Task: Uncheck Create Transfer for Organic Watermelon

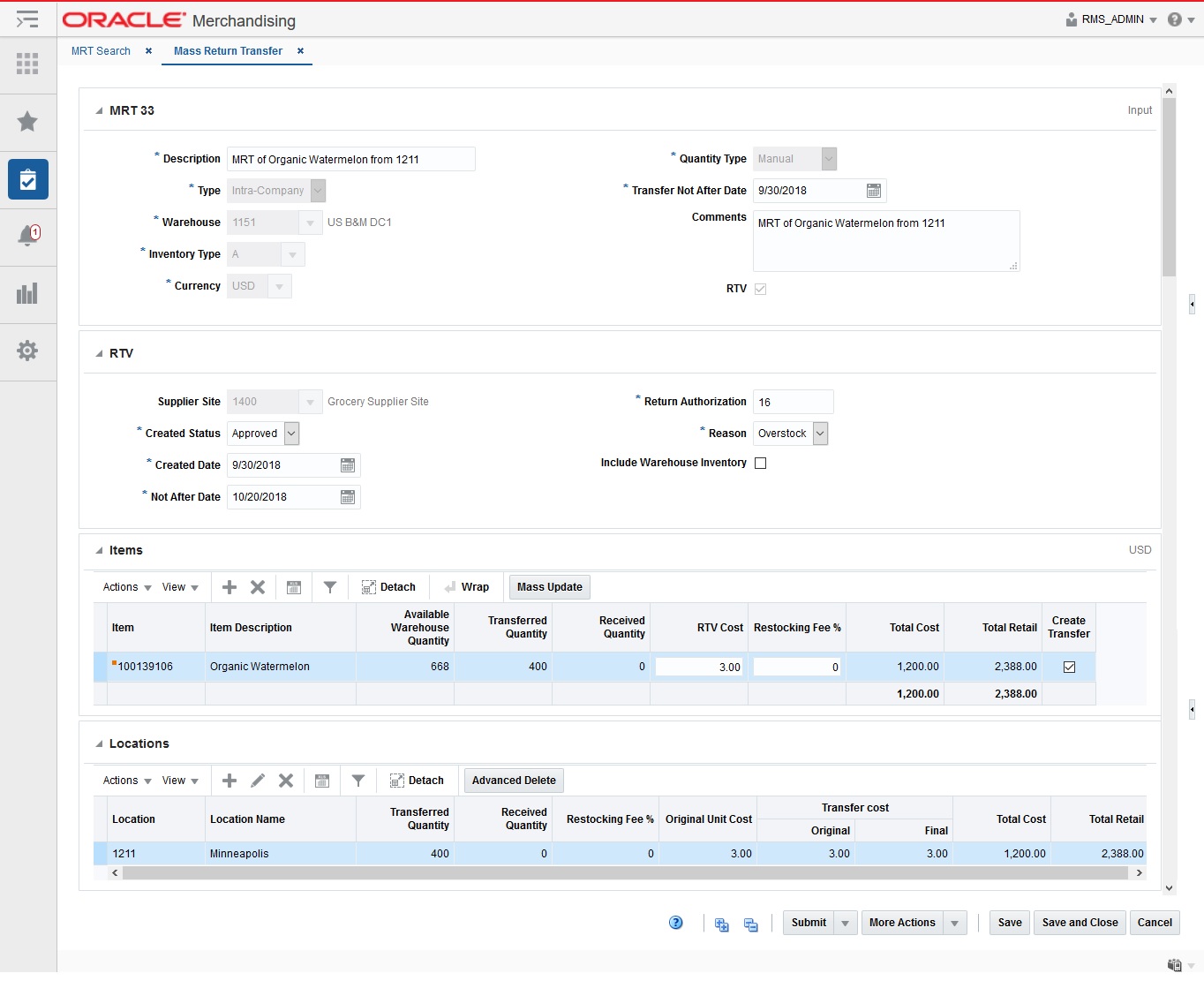Action: click(x=1069, y=667)
